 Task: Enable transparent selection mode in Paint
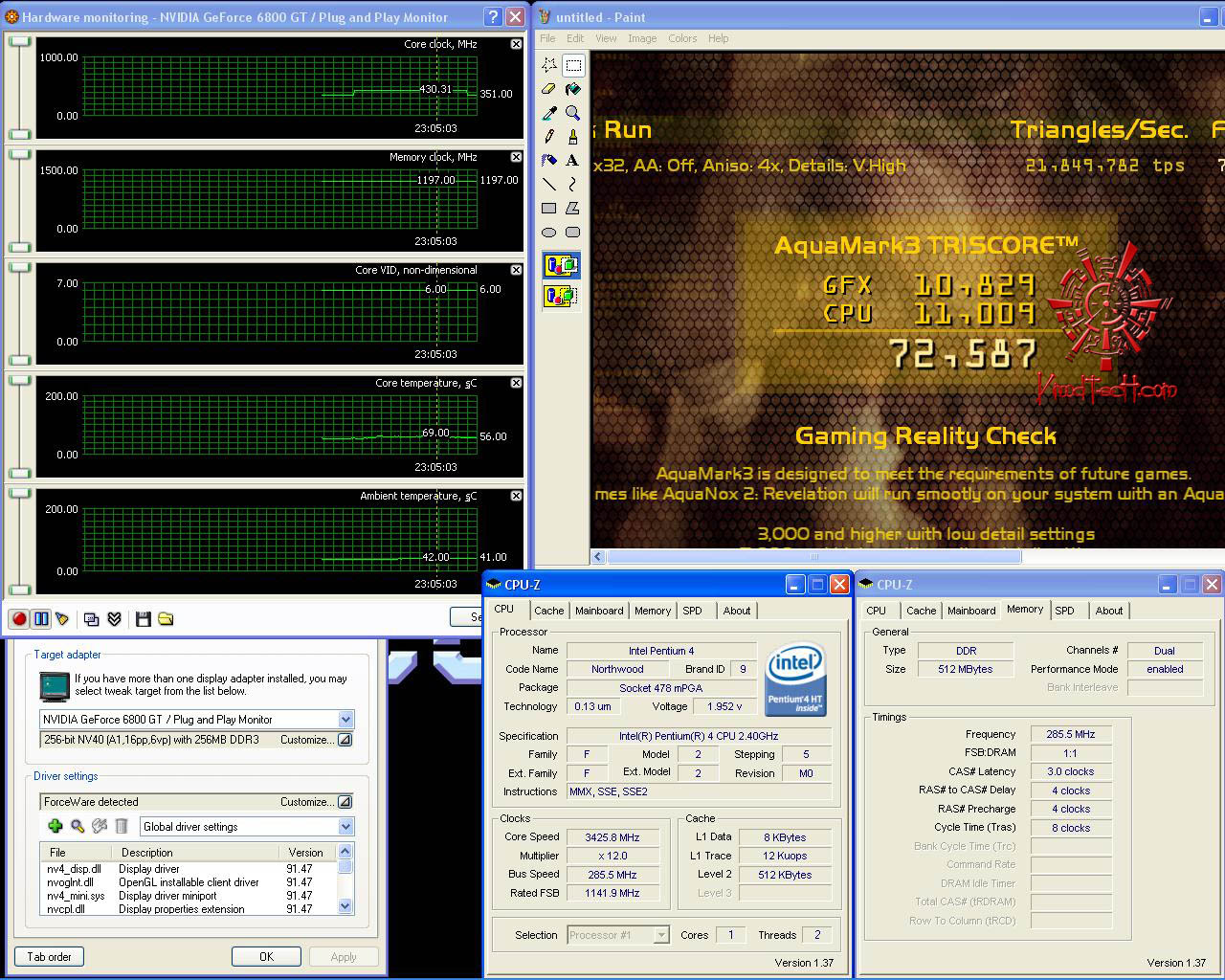561,296
